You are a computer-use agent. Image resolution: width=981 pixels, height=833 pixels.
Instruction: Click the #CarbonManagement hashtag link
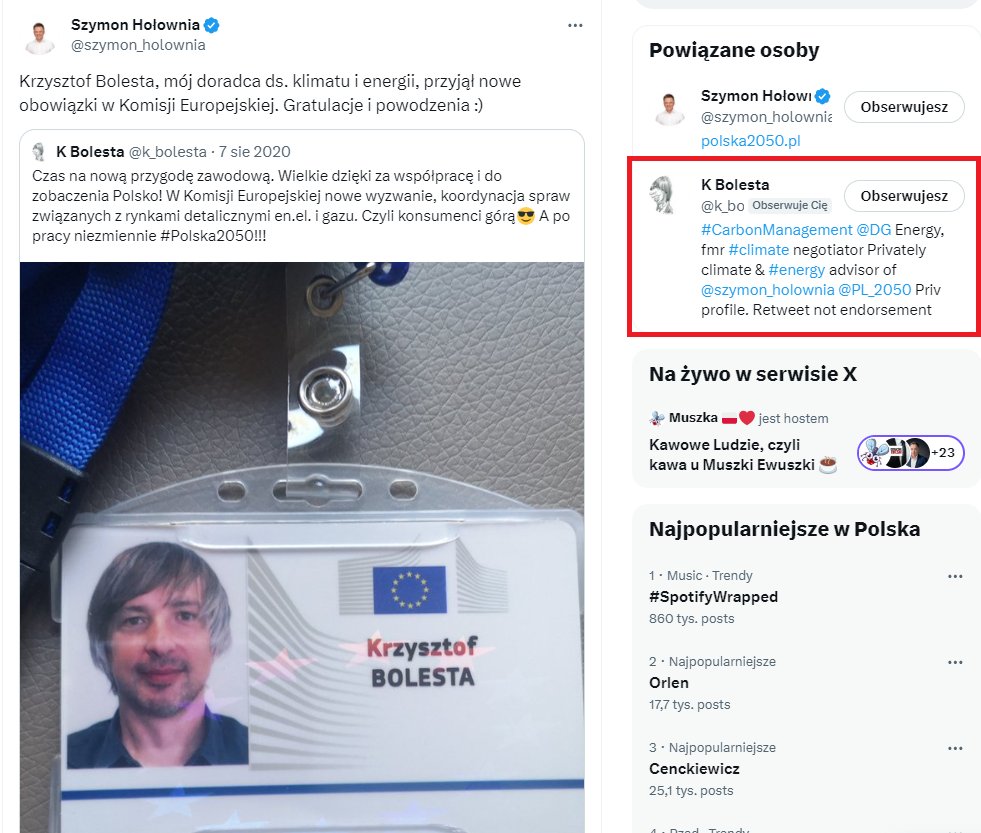tap(776, 230)
